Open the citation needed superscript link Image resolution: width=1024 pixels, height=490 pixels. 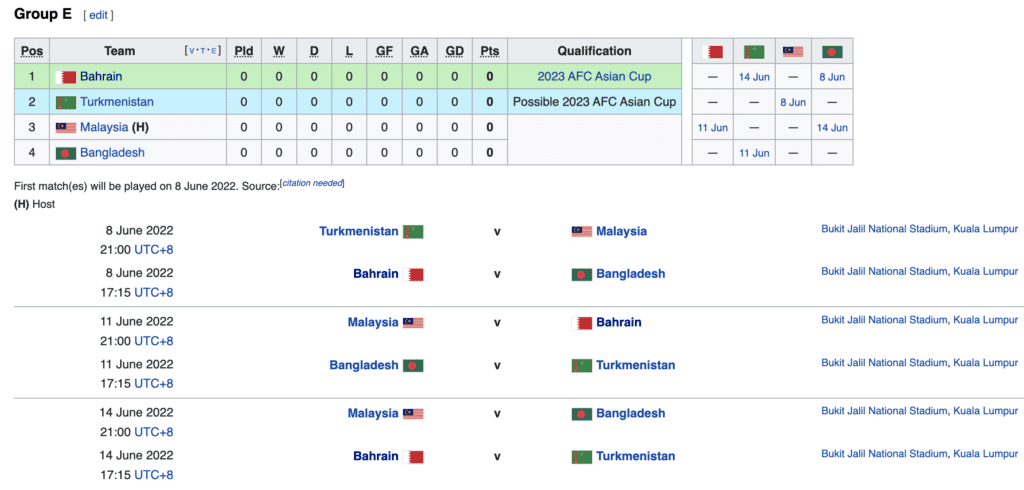[312, 184]
